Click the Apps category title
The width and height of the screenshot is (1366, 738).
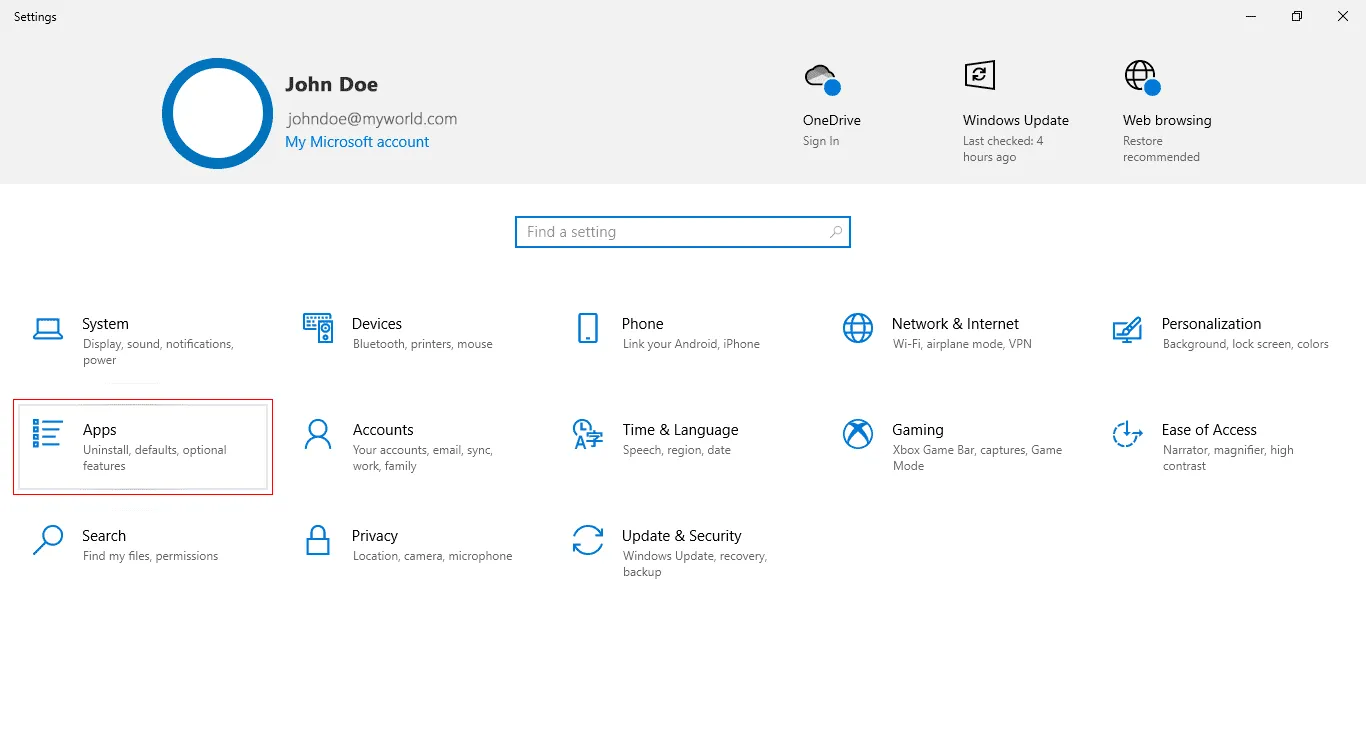coord(100,430)
